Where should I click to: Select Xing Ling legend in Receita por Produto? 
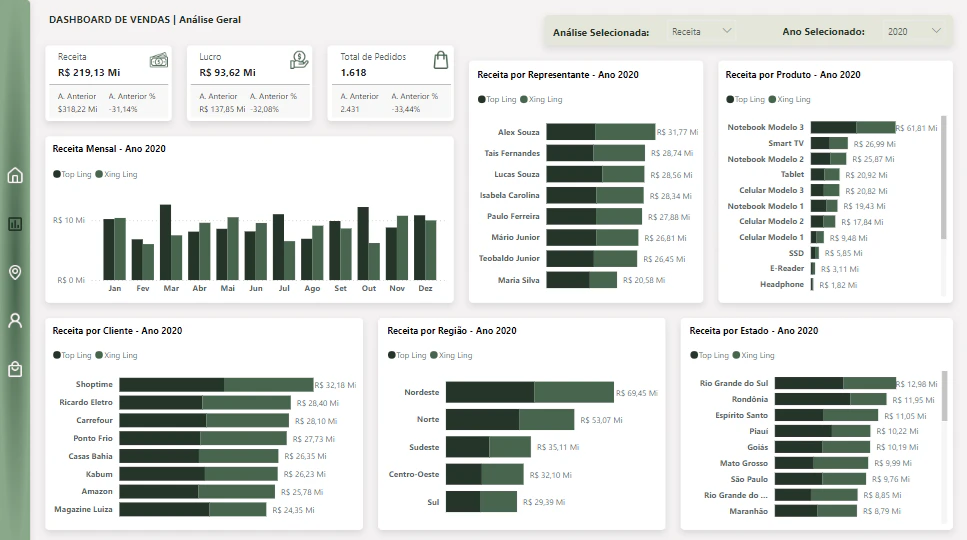[x=790, y=99]
